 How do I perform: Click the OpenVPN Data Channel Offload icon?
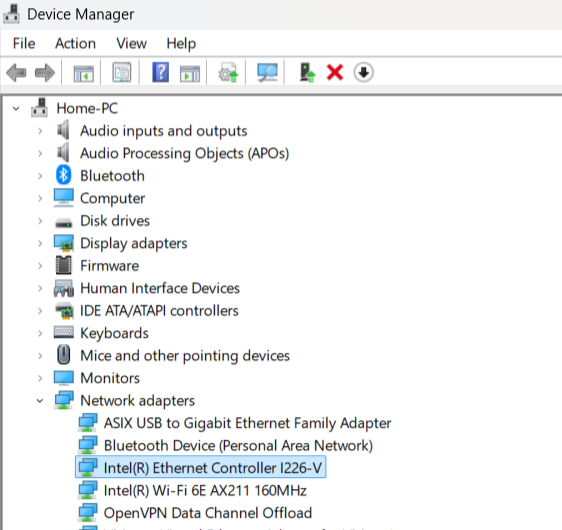pyautogui.click(x=88, y=512)
